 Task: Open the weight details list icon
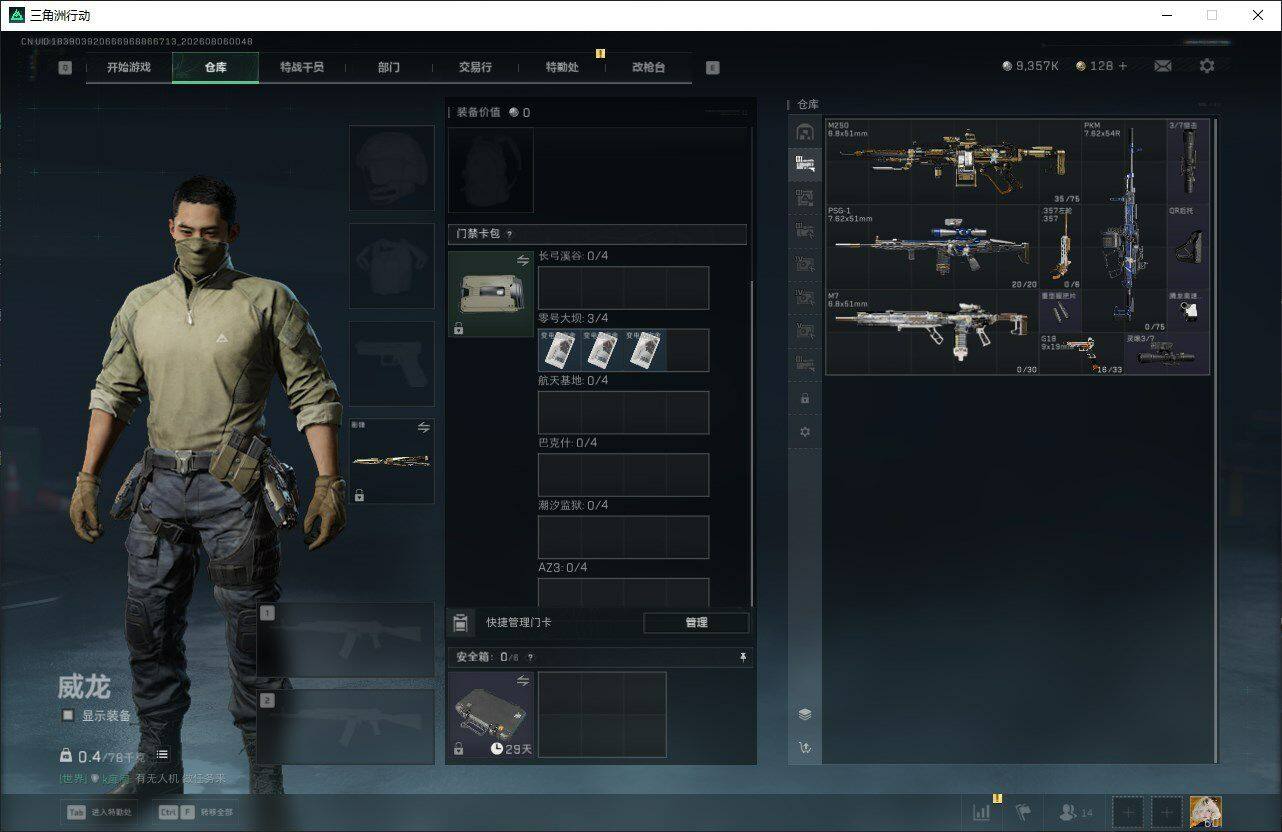[162, 754]
